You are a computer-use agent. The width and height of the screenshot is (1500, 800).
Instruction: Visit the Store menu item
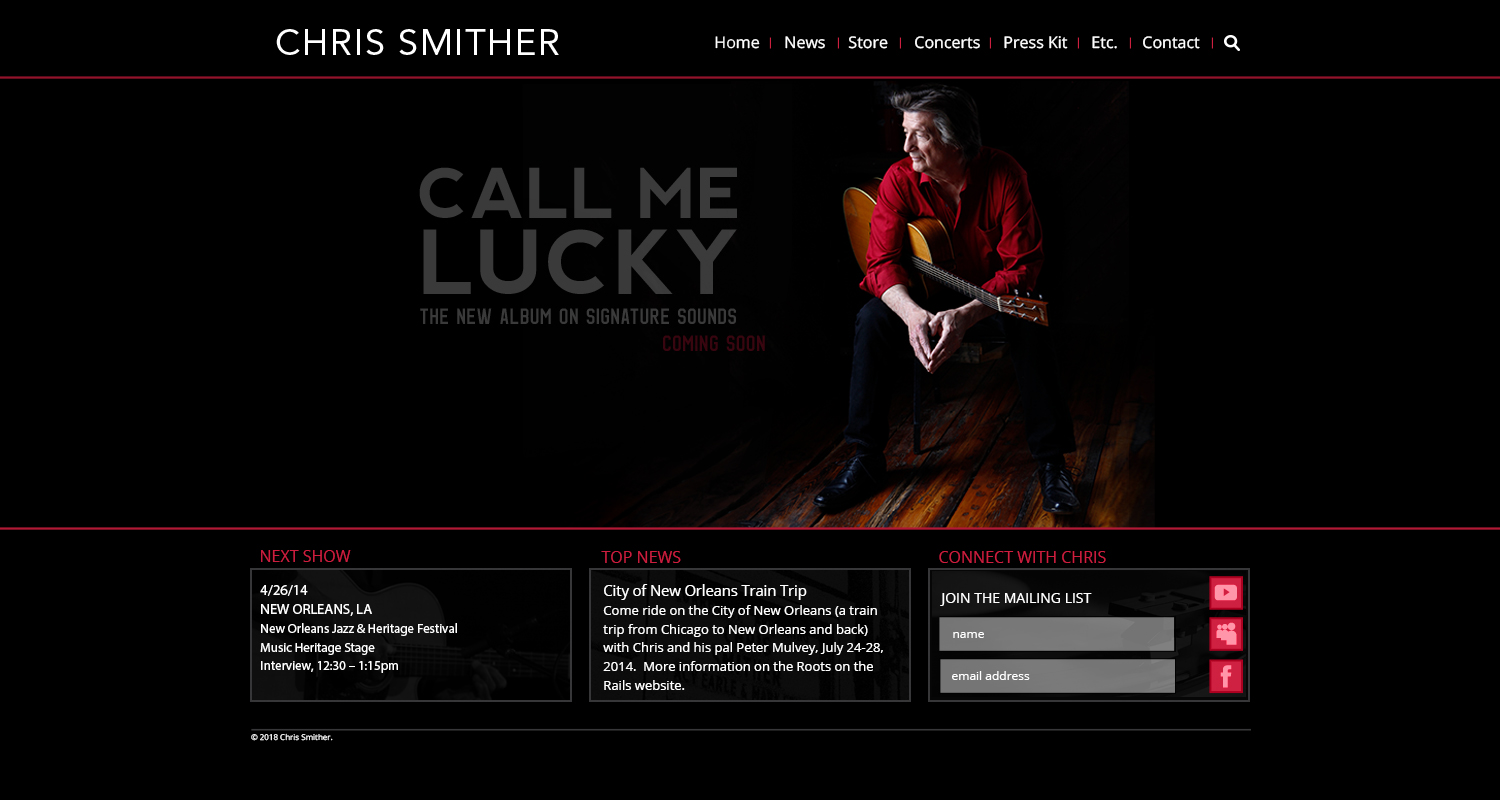pyautogui.click(x=868, y=42)
